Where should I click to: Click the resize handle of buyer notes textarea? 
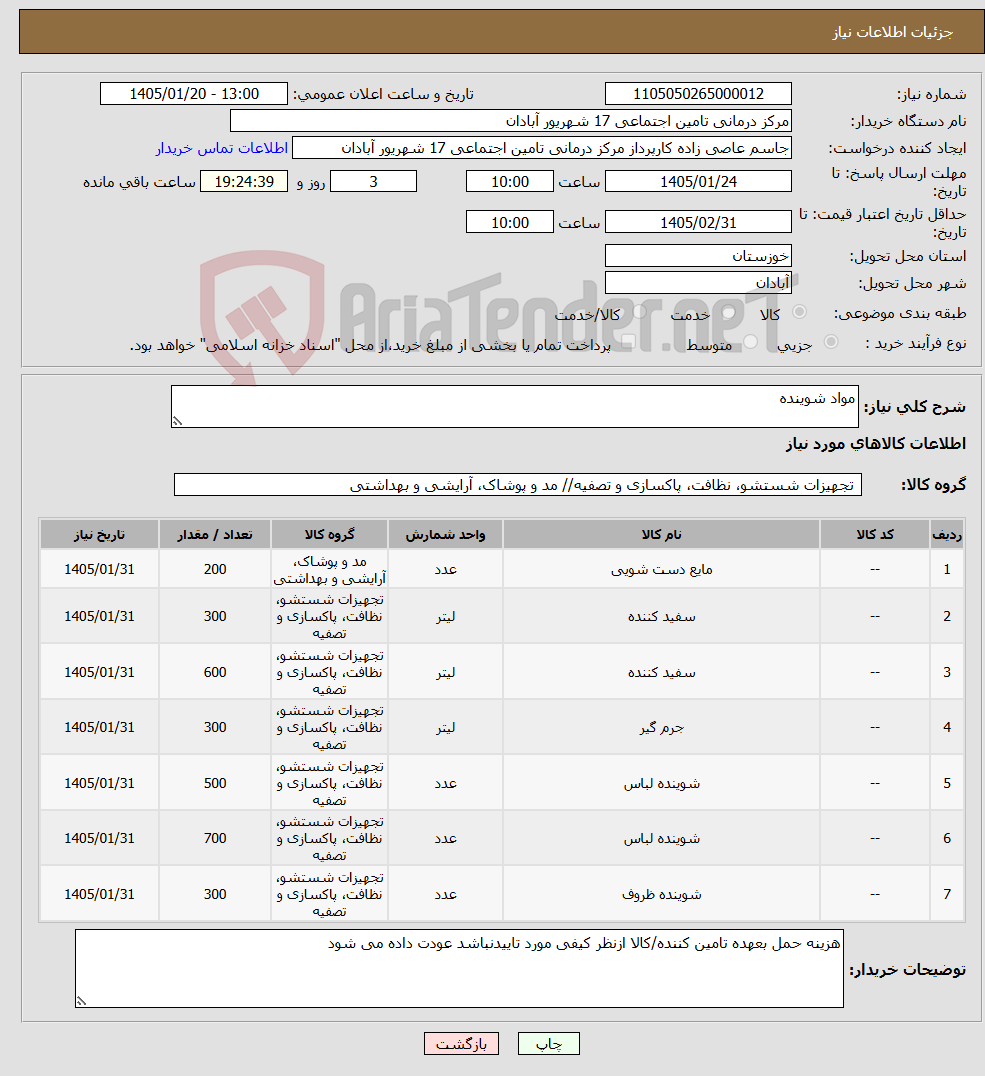82,1001
